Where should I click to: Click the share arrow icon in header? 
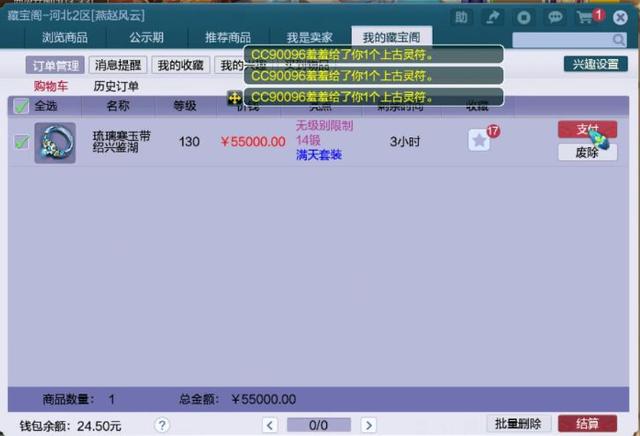493,18
